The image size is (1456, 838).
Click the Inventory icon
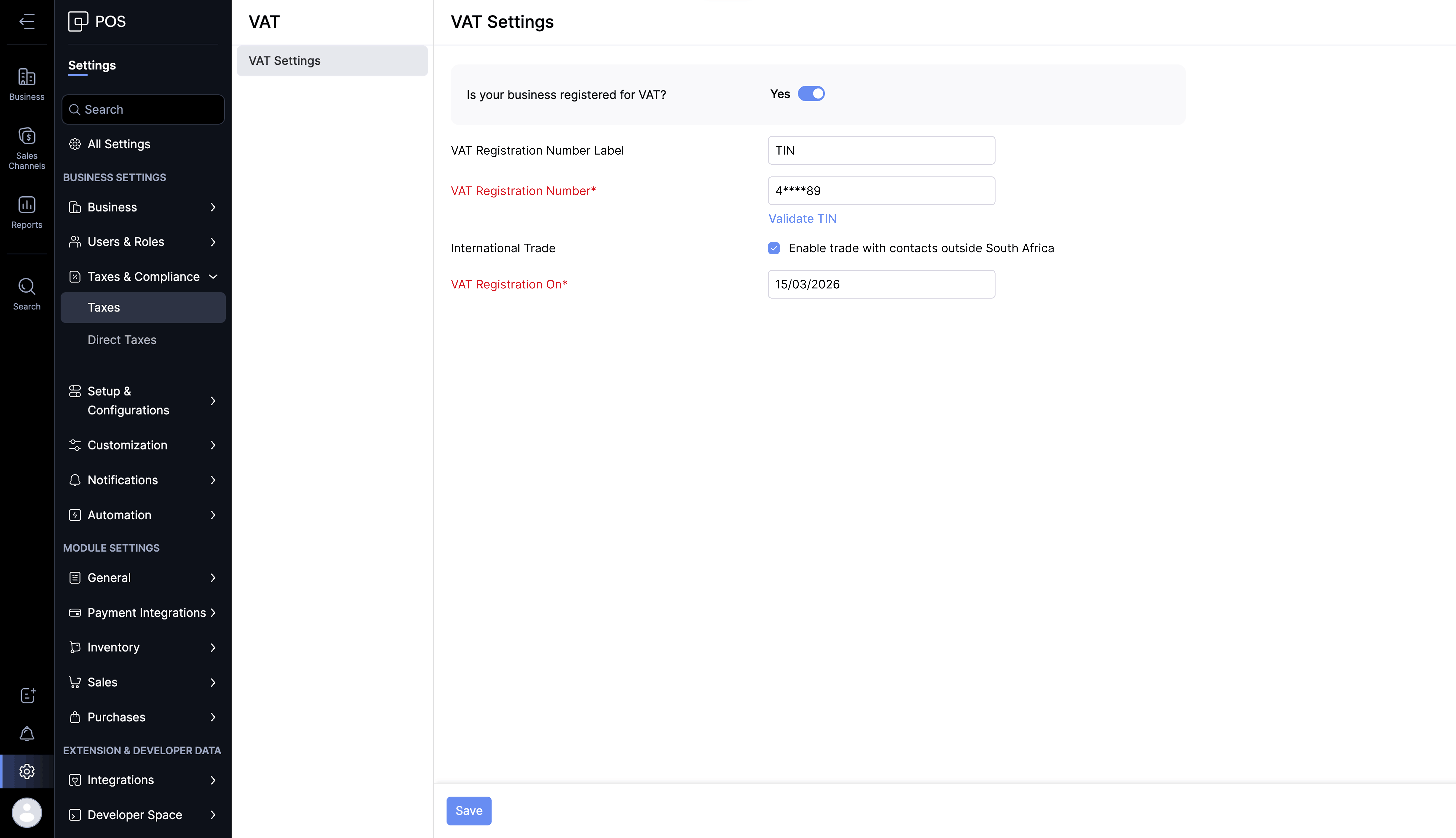point(75,647)
